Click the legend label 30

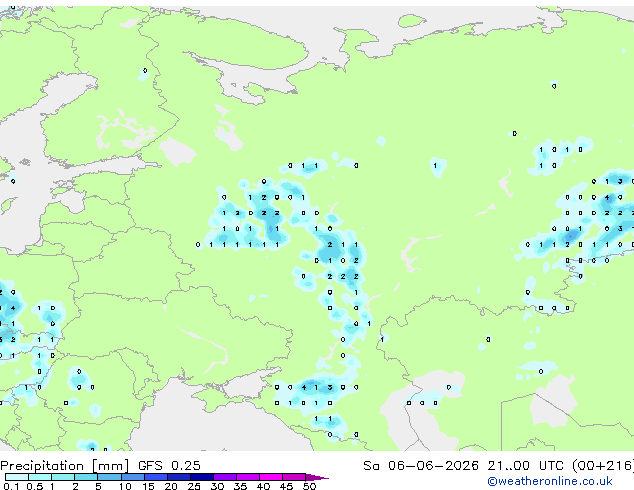coord(217,486)
